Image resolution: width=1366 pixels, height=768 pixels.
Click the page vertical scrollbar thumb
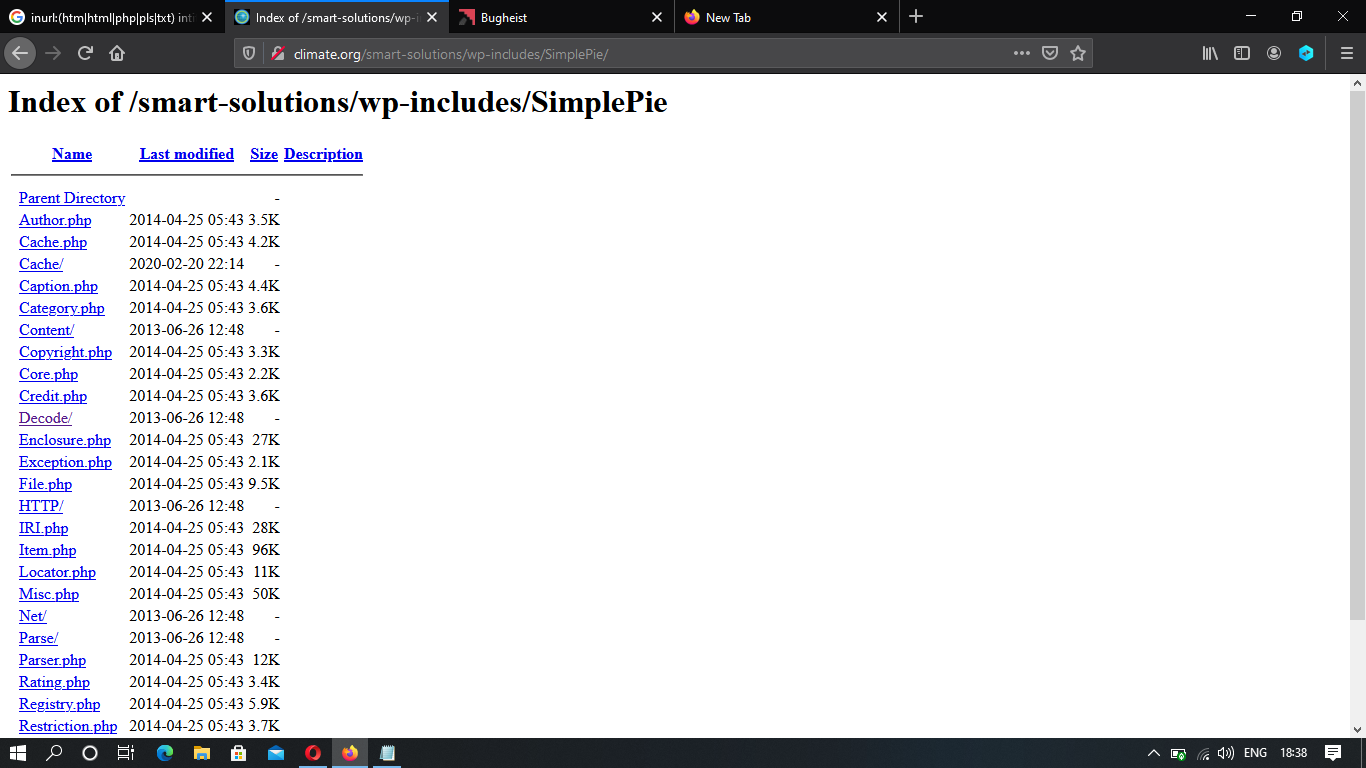(1357, 354)
